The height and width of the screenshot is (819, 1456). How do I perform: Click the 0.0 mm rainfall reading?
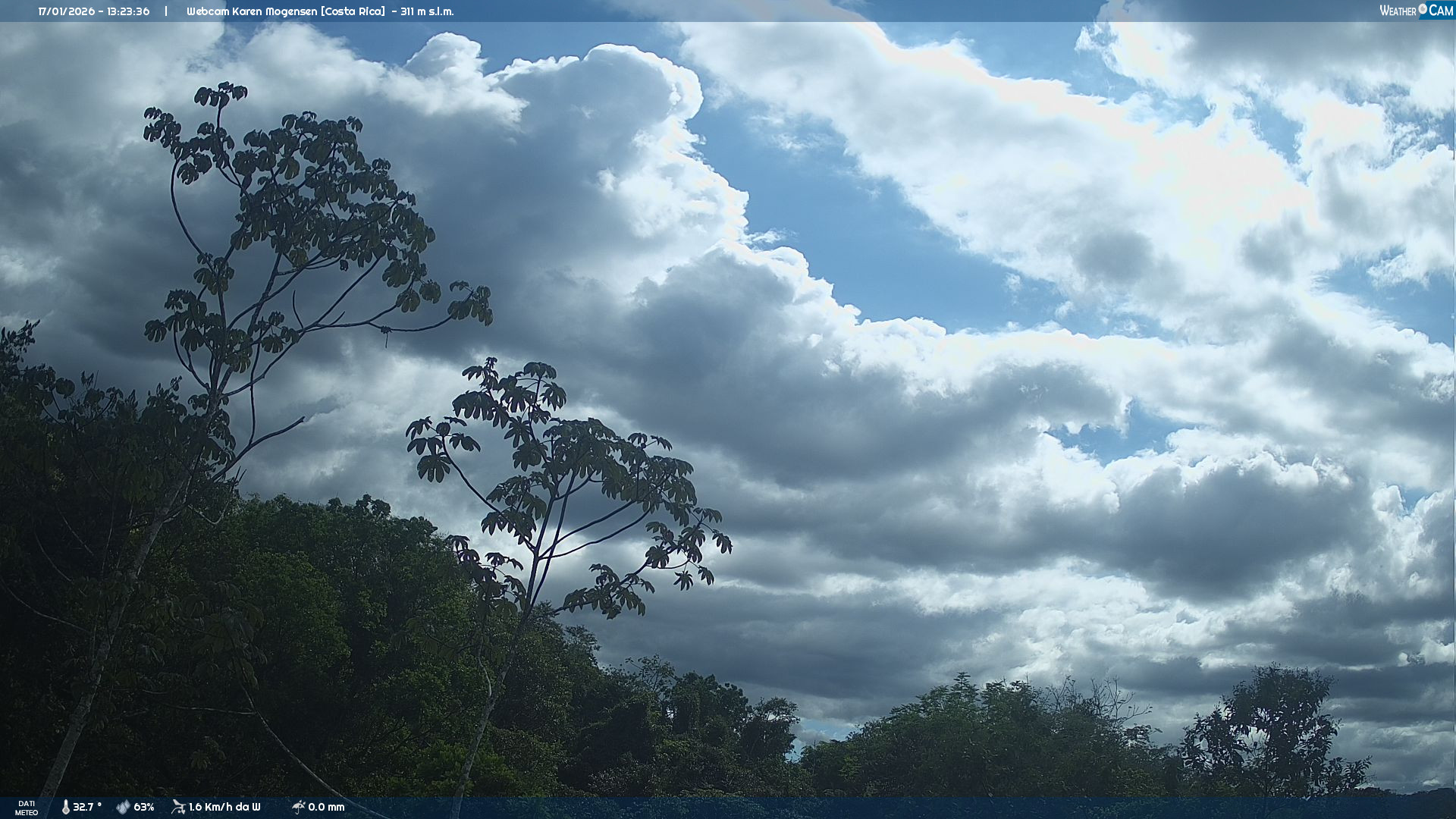(326, 807)
